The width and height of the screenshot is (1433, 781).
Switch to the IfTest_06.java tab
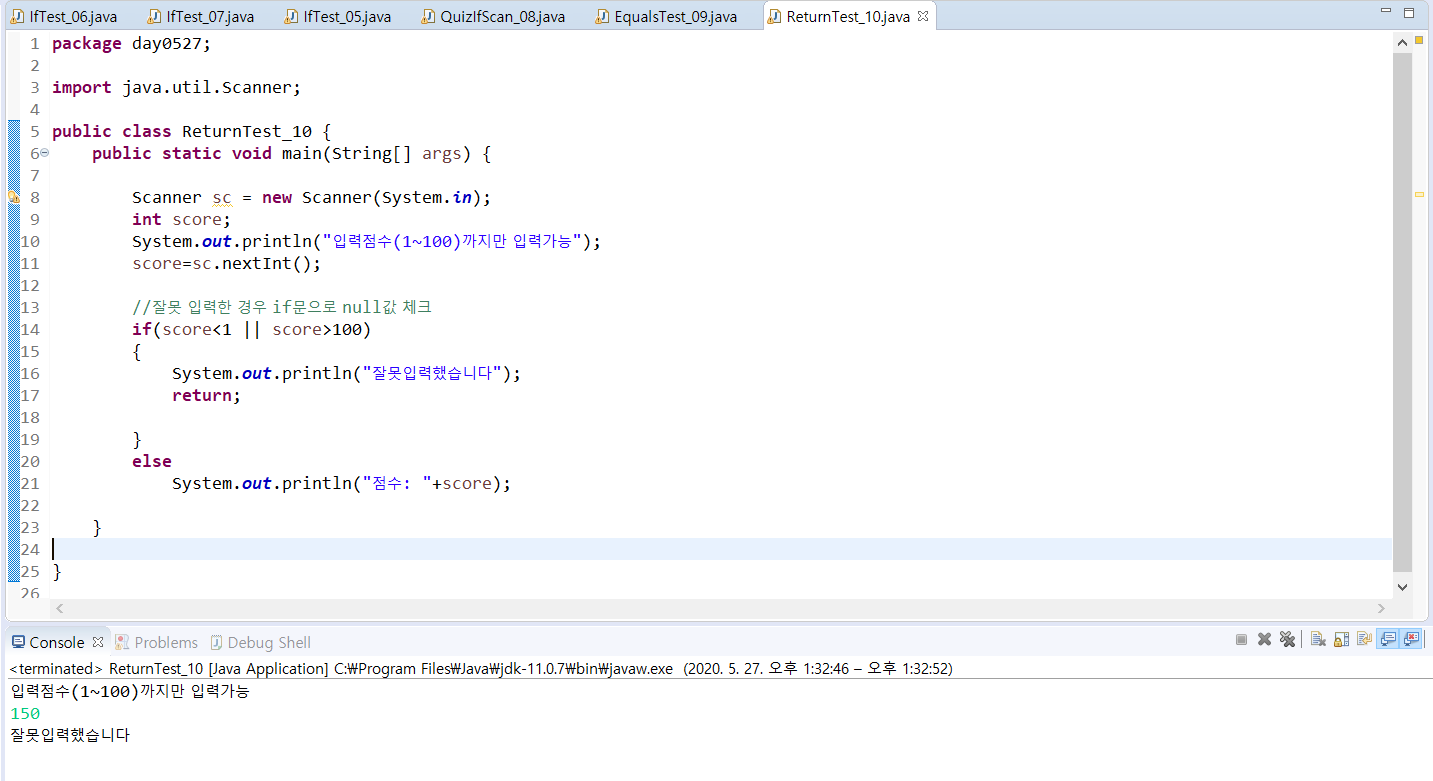[64, 16]
